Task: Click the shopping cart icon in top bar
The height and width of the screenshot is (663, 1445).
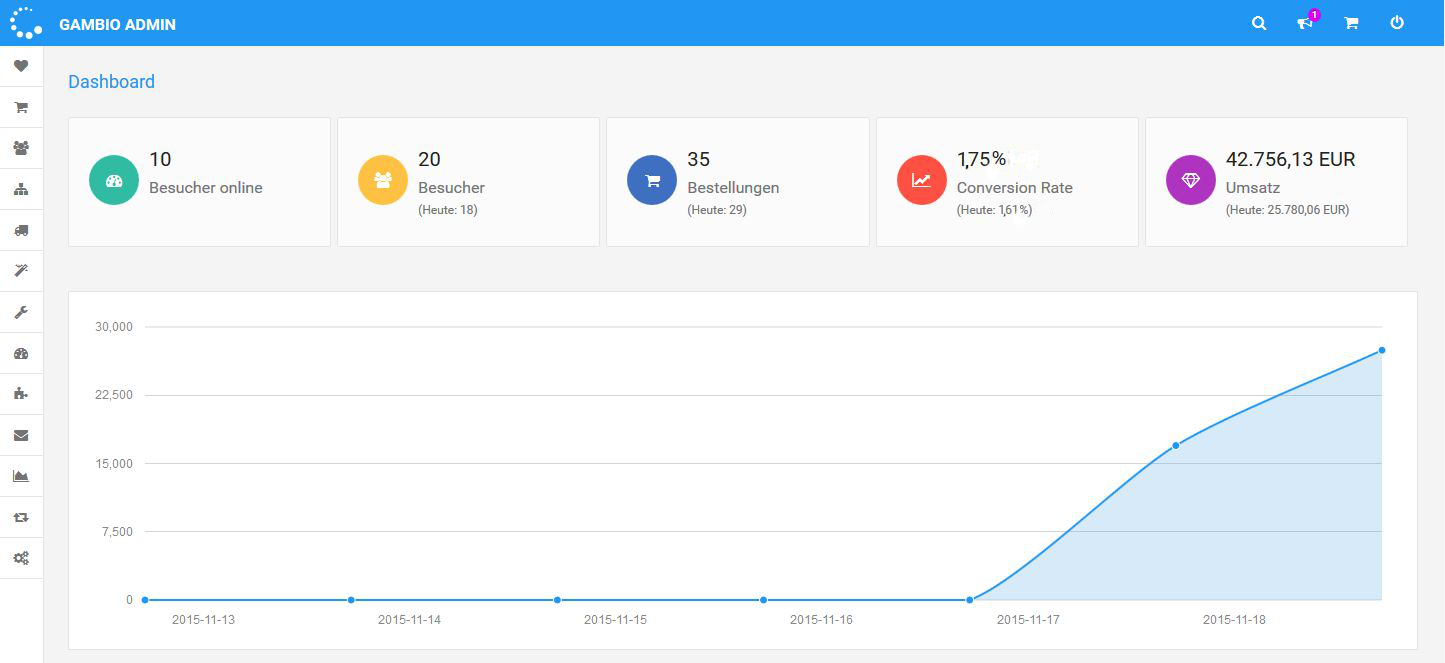Action: (1351, 22)
